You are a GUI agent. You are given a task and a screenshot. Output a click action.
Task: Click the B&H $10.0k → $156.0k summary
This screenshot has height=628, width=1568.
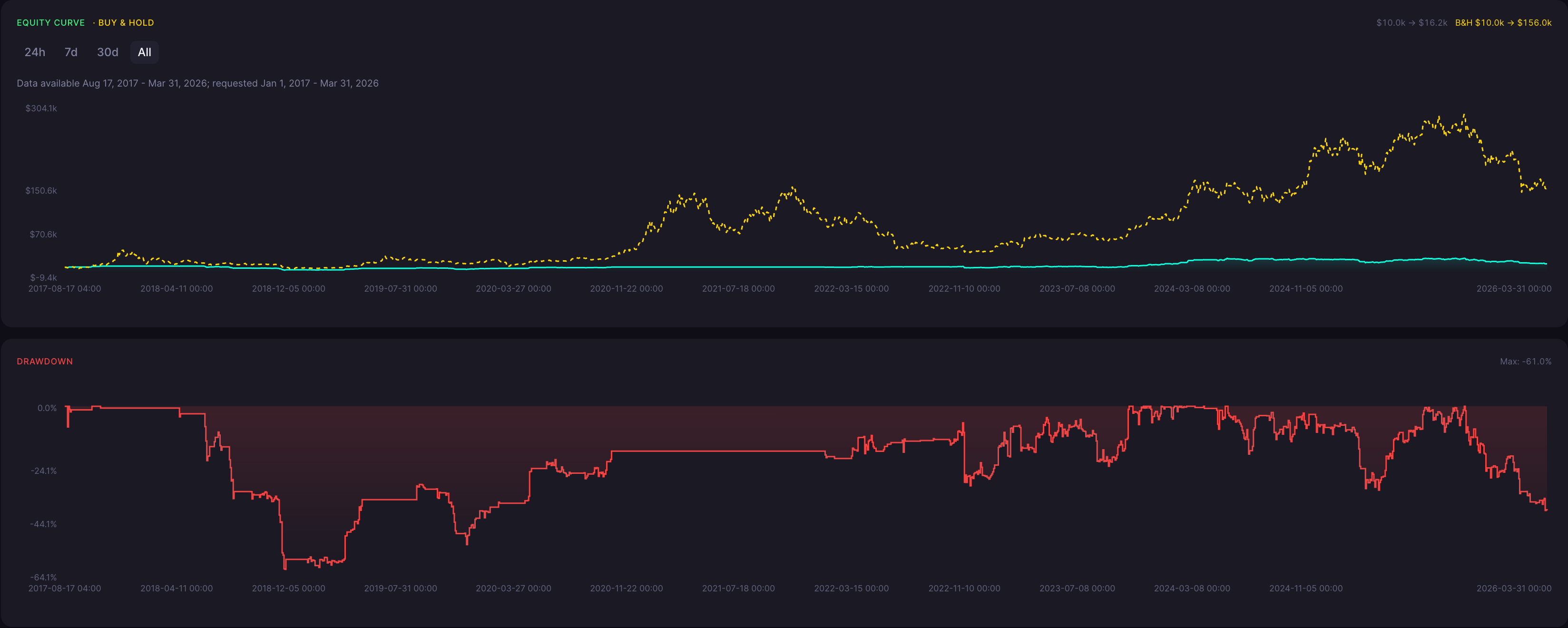pos(1503,22)
